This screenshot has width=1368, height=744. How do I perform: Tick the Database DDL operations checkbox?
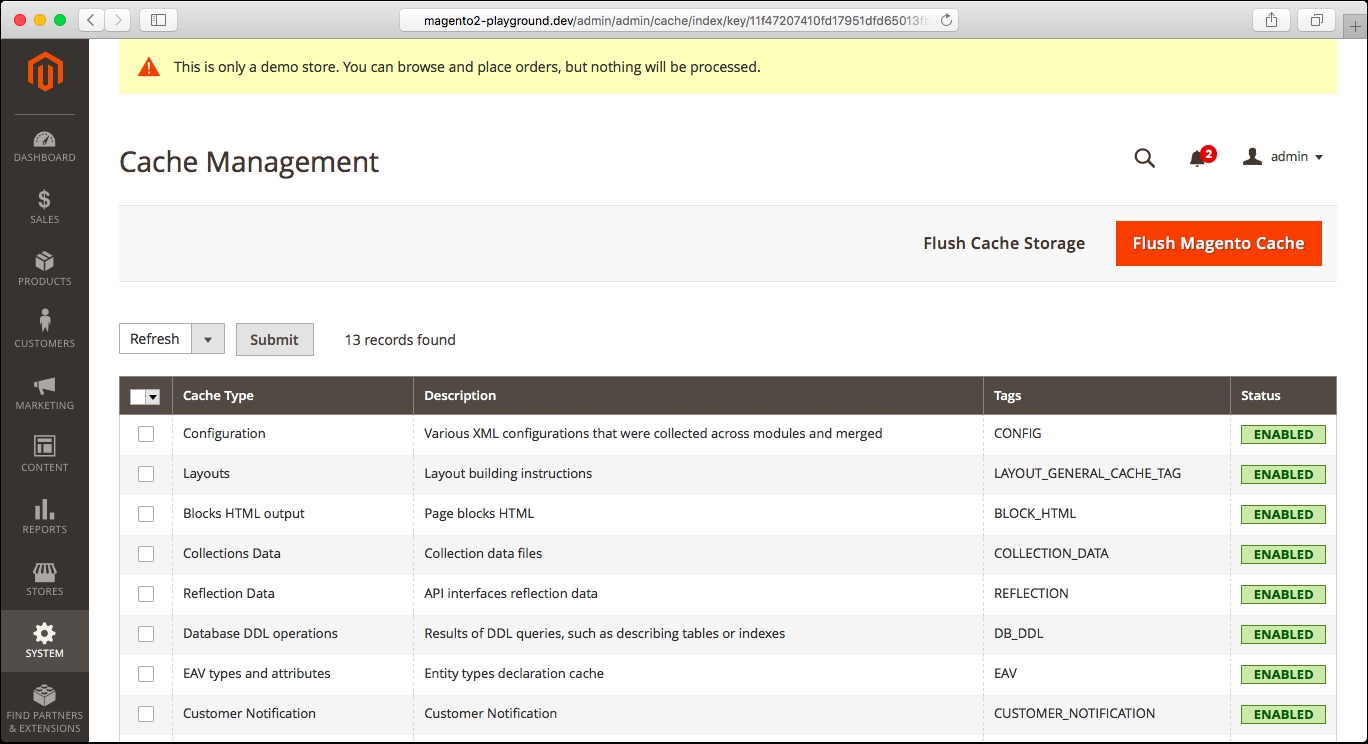pos(146,634)
